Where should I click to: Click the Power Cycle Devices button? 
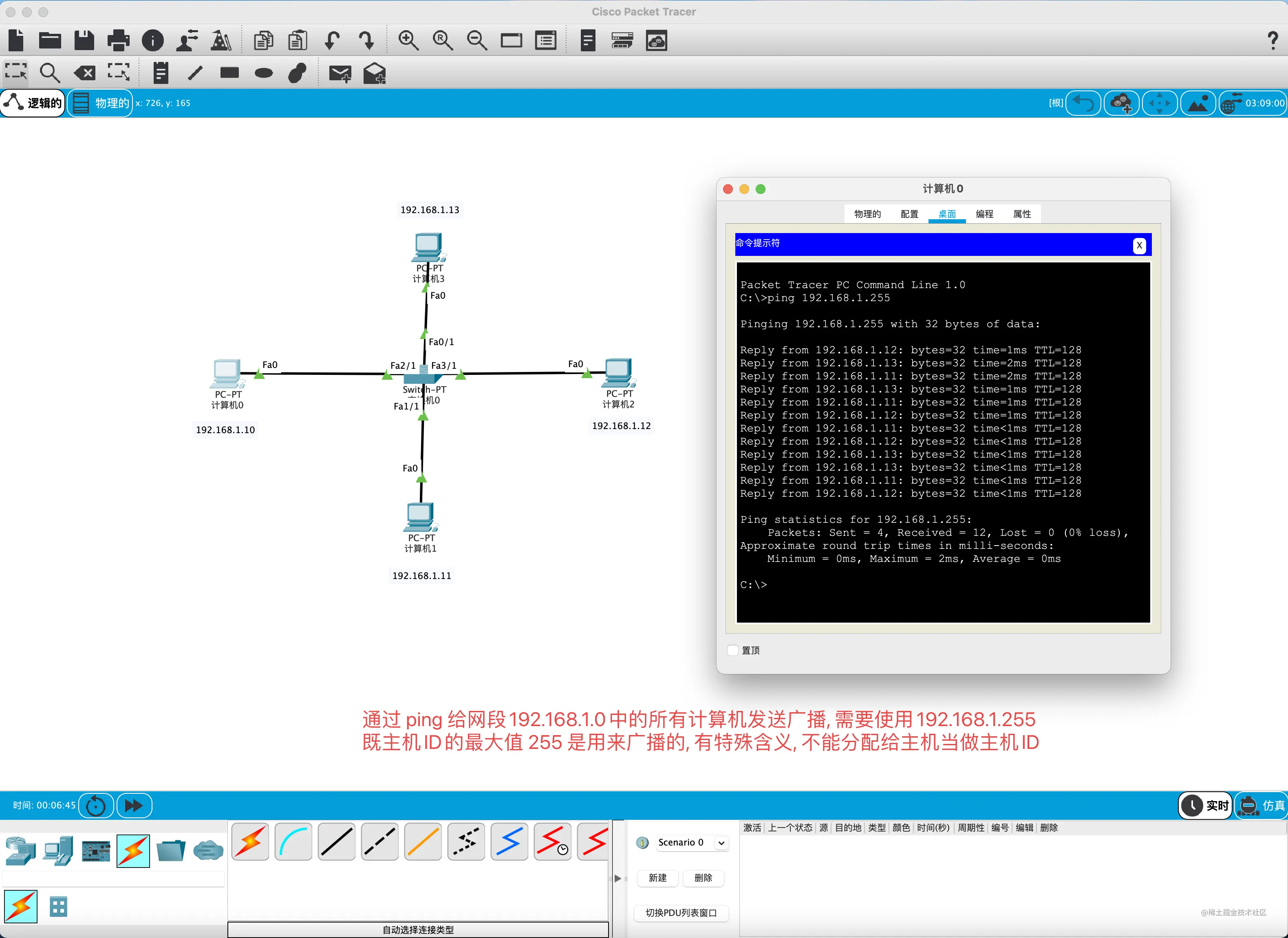[96, 805]
